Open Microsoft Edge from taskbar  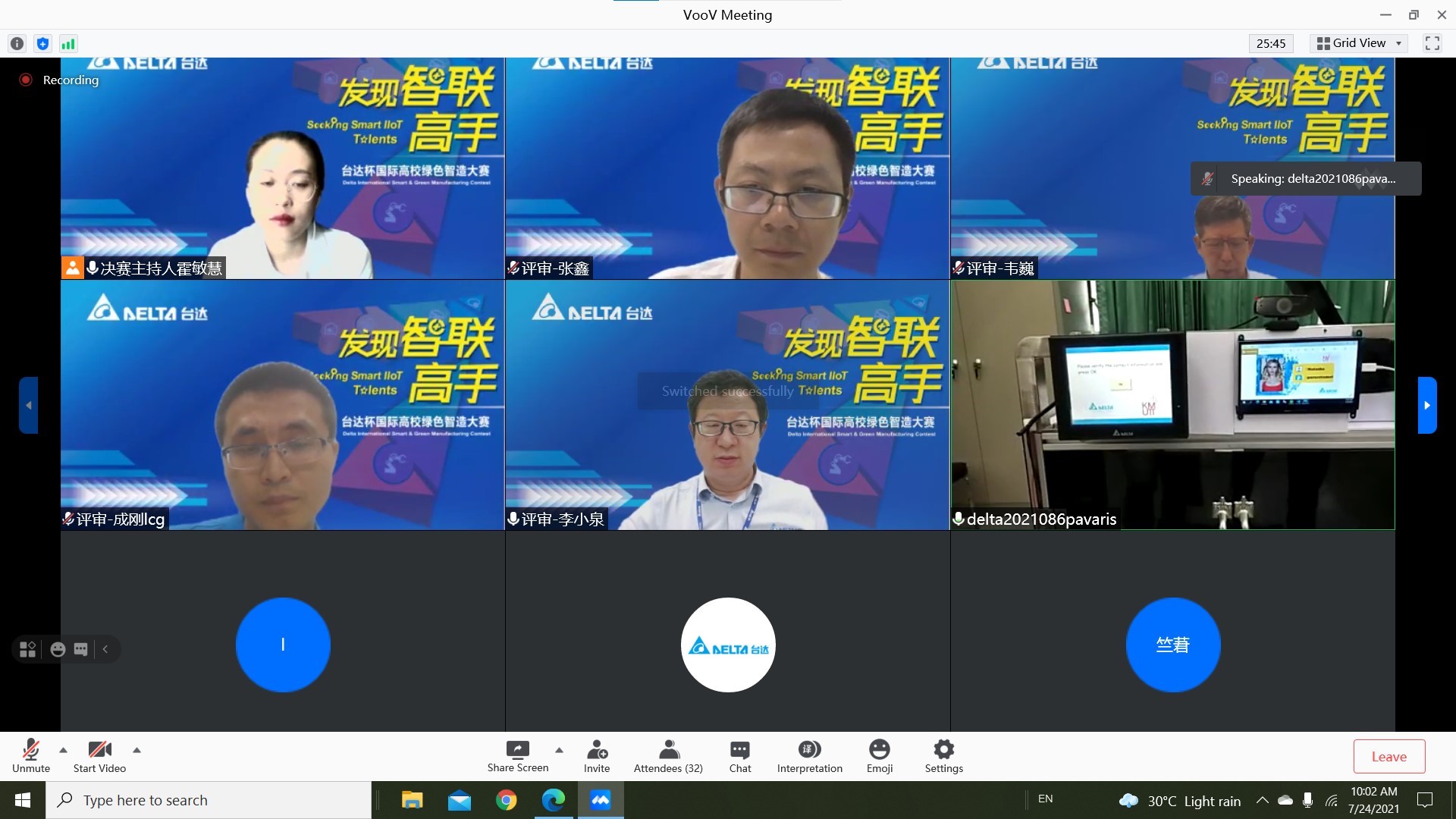553,800
